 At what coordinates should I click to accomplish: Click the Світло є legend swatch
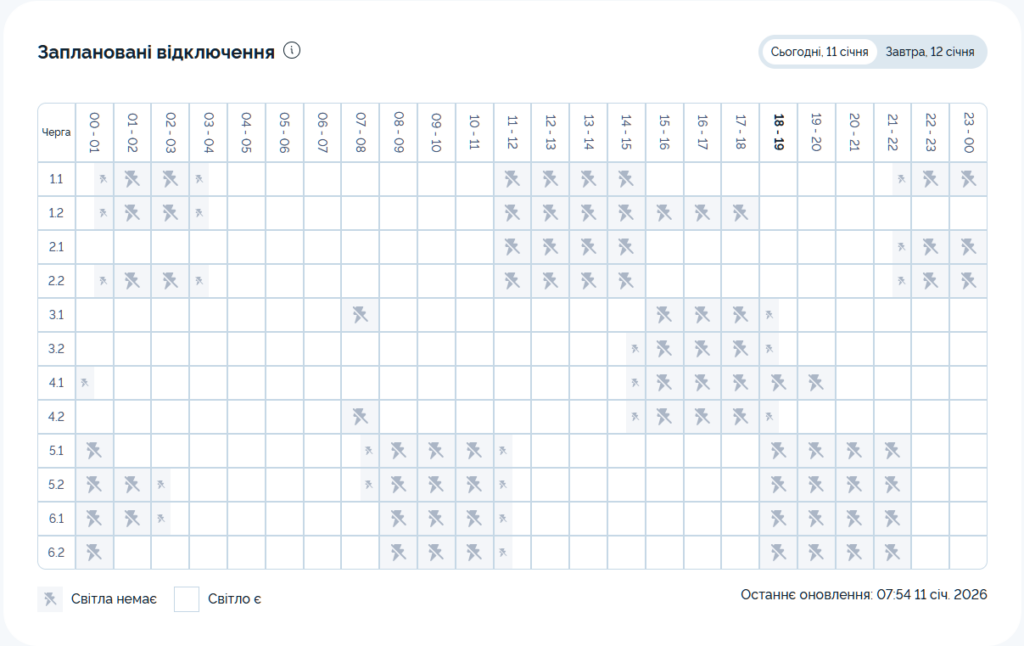(x=187, y=599)
